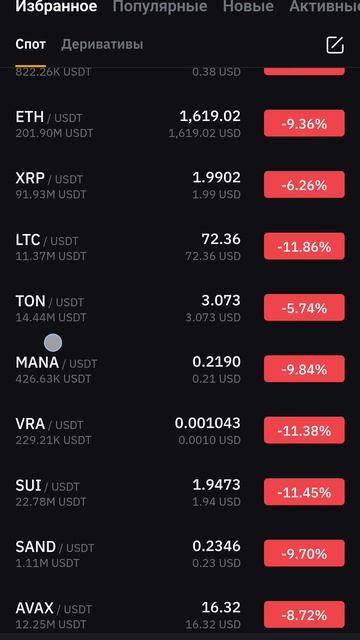Select the VRA price 0.001043

207,423
